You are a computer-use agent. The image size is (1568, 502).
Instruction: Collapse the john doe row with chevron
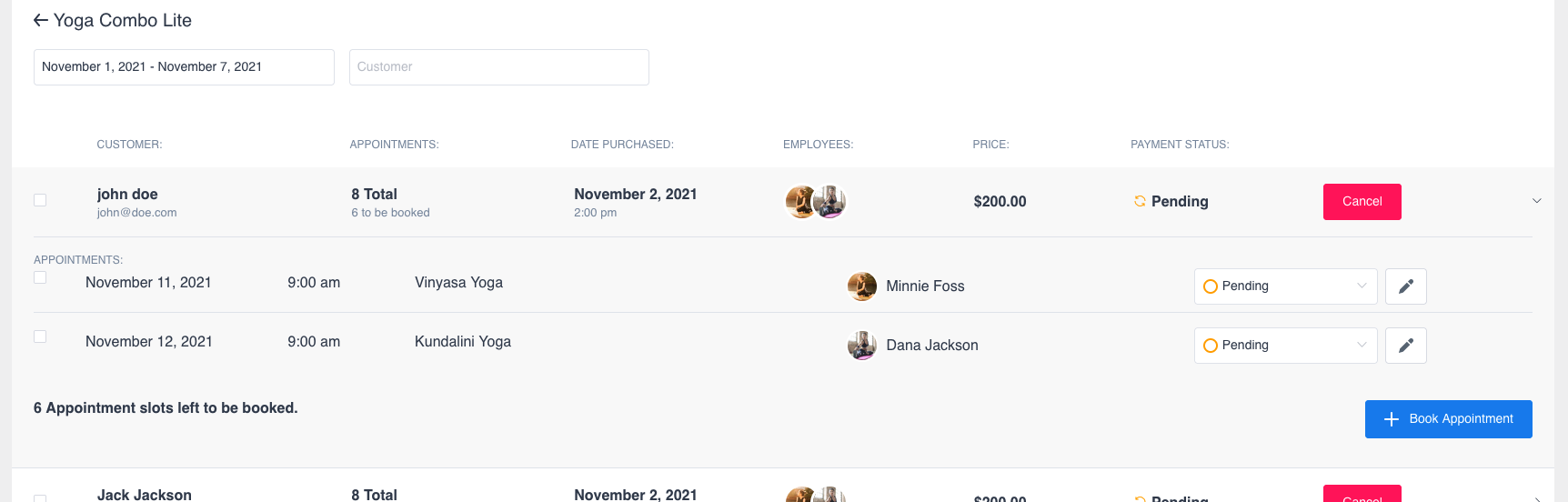click(1536, 201)
